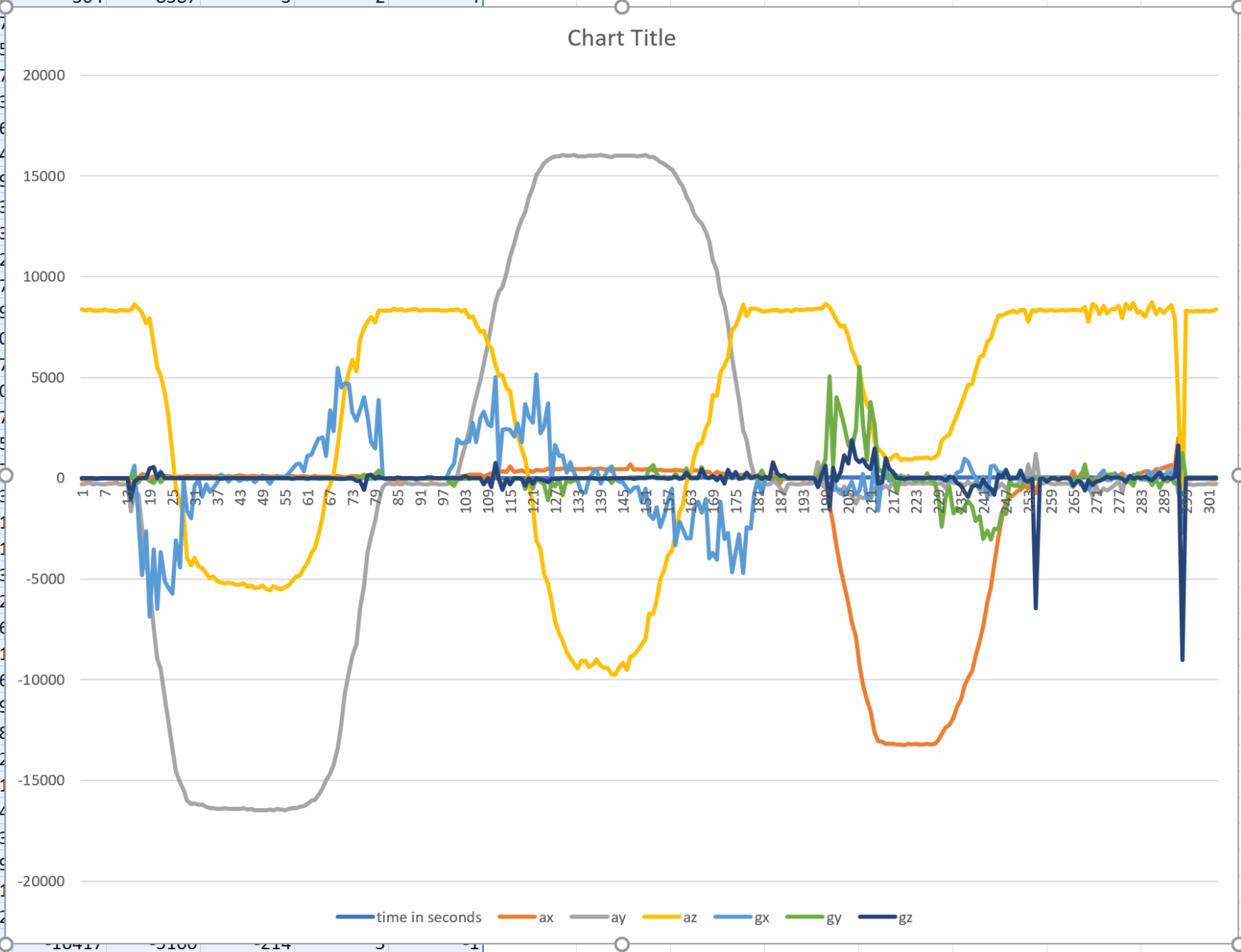This screenshot has width=1241, height=952.
Task: Select the 'time in seconds' legend entry
Action: pos(428,917)
